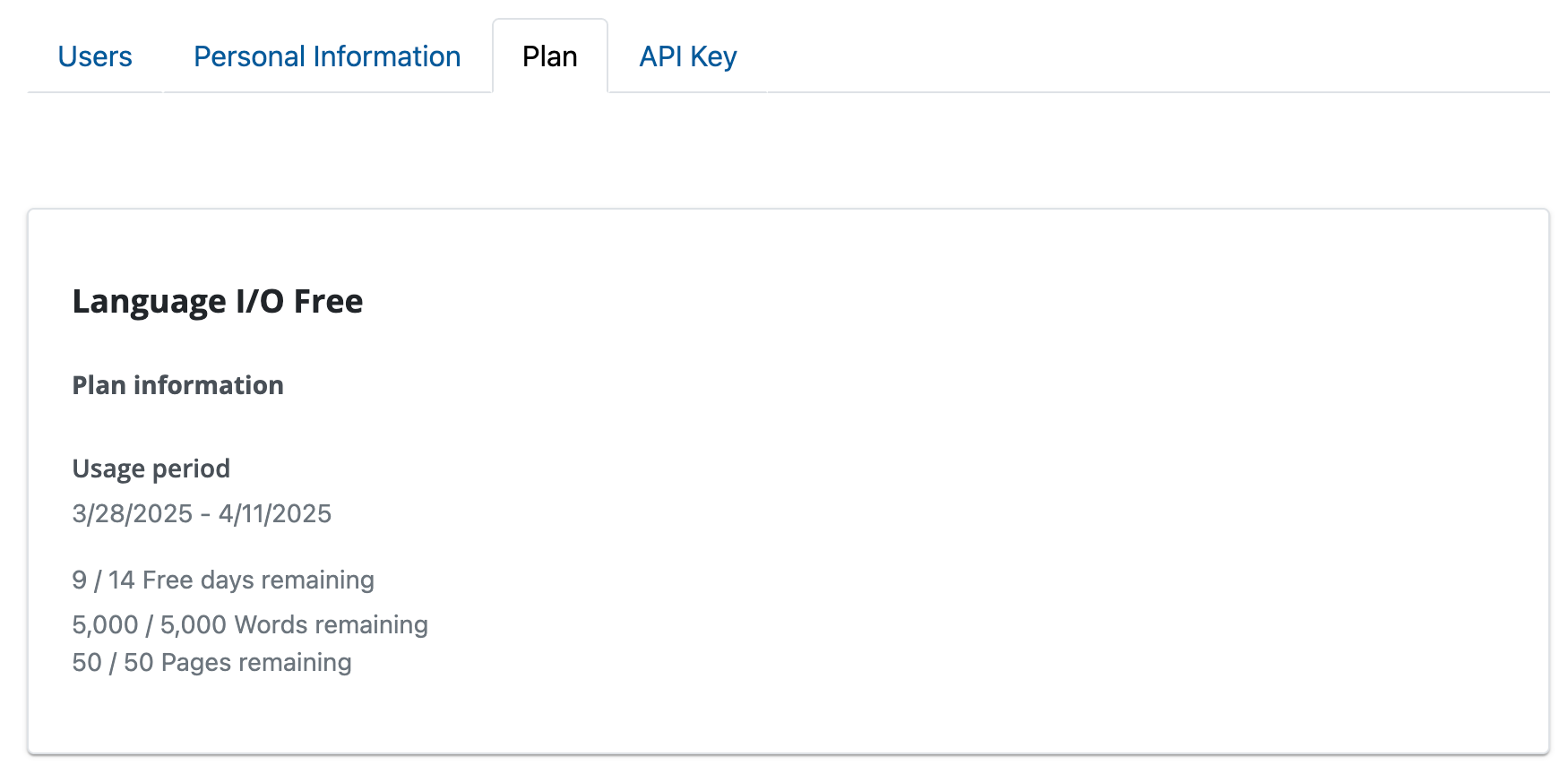Click the Plan information label
1568x765 pixels.
pos(177,385)
